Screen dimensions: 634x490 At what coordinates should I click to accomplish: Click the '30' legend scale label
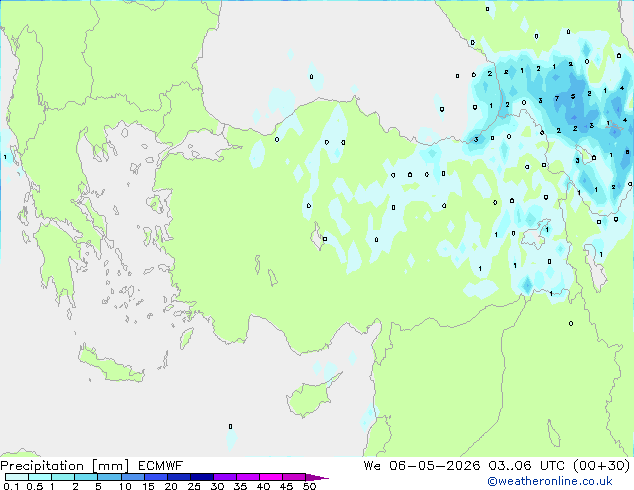(217, 486)
